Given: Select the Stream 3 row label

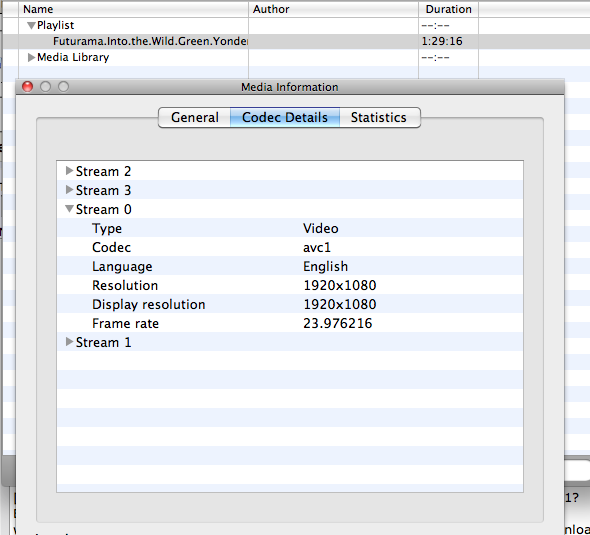Looking at the screenshot, I should [x=103, y=190].
